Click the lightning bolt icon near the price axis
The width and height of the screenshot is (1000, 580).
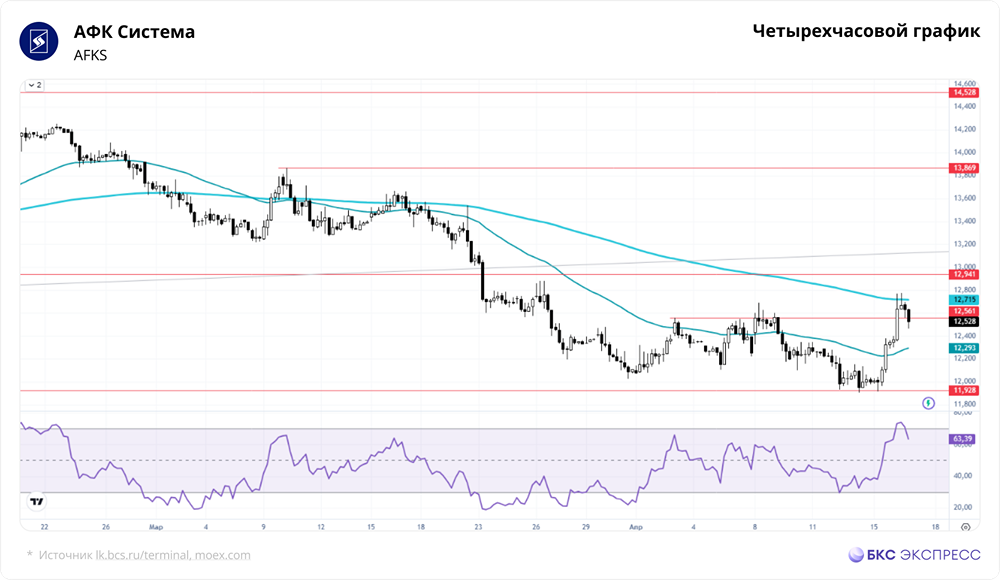tap(929, 403)
